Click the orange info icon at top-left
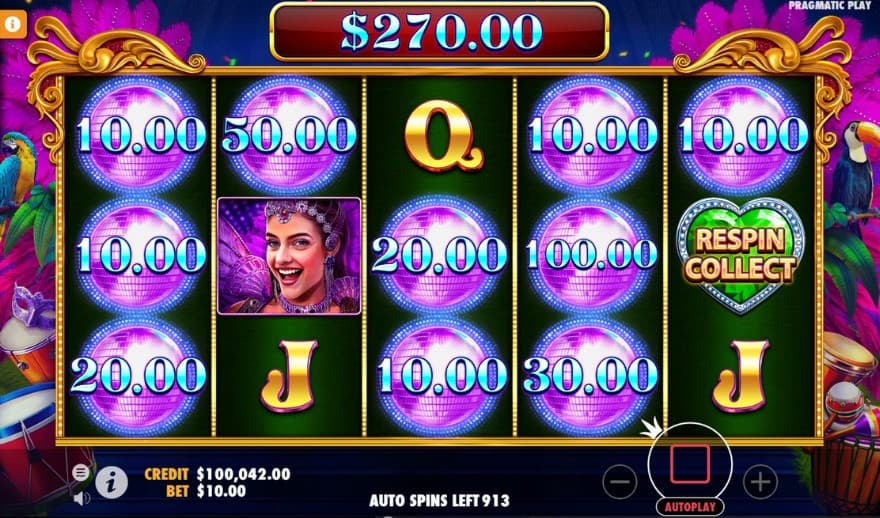Image resolution: width=880 pixels, height=518 pixels. [13, 24]
